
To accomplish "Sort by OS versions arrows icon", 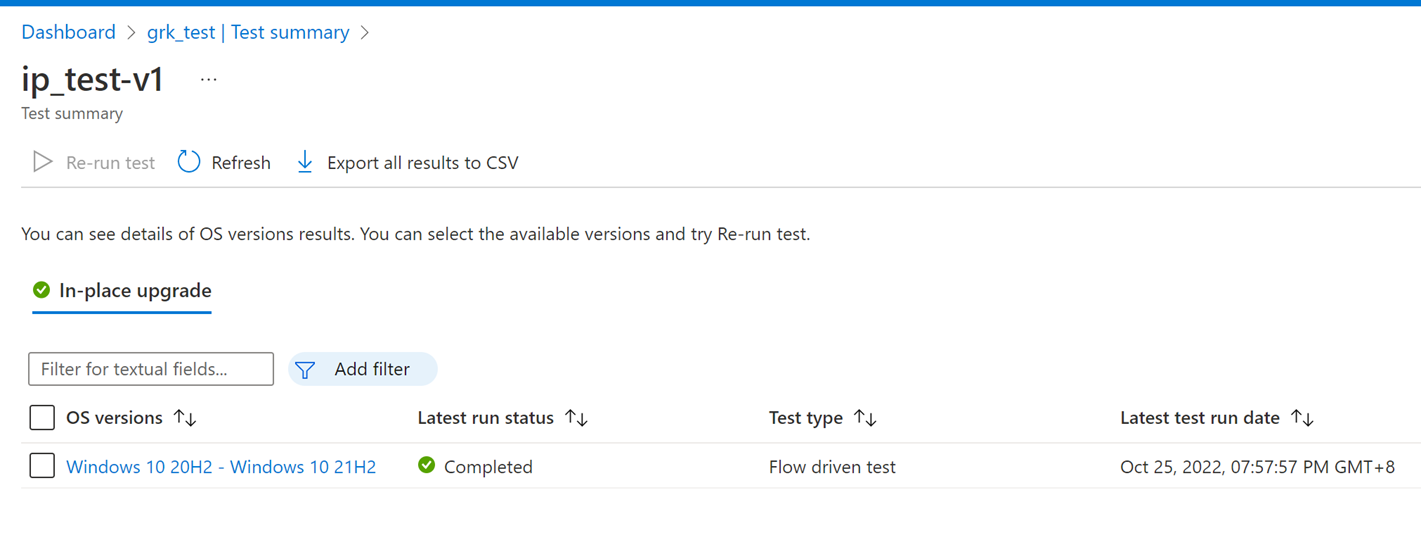I will click(x=185, y=418).
